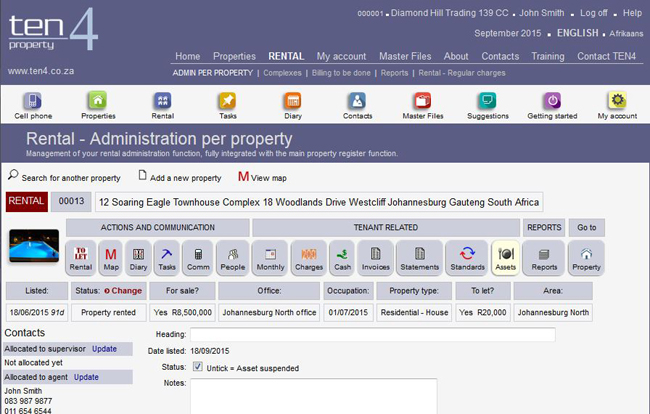The image size is (650, 414).
Task: Open Rental - Regular charges submenu
Action: (x=462, y=73)
